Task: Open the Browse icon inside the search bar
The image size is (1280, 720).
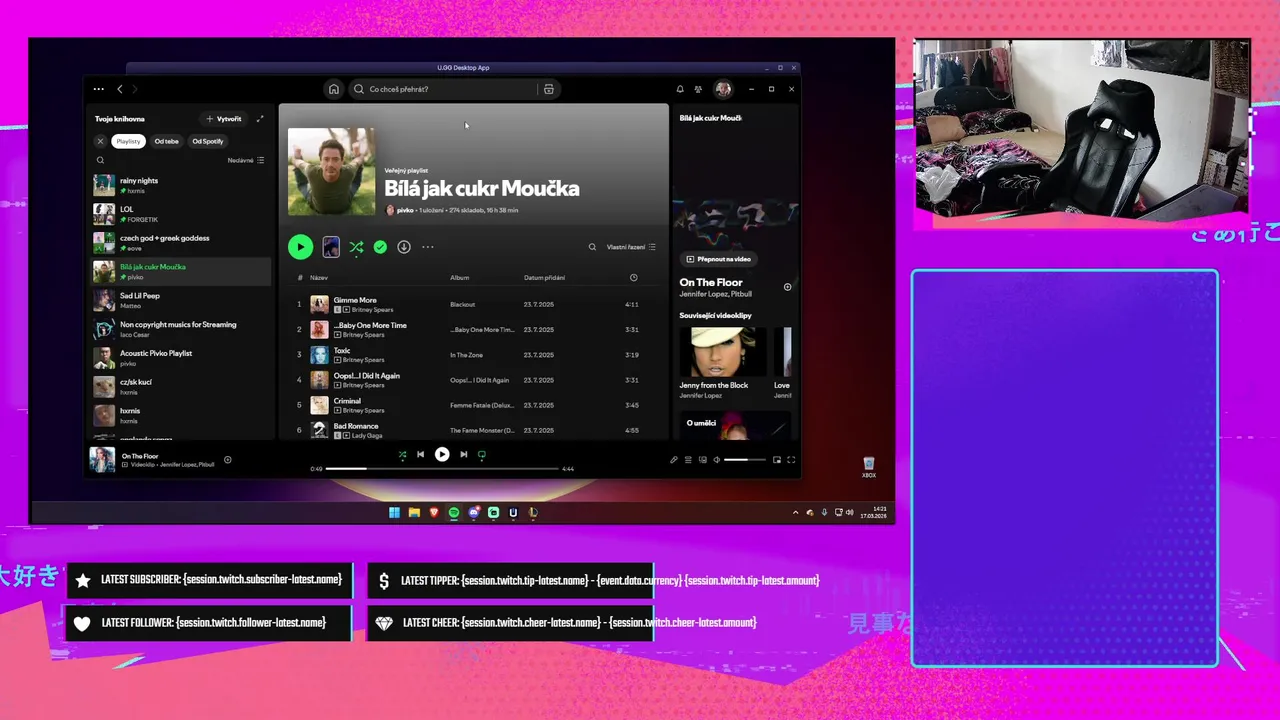Action: [x=548, y=89]
